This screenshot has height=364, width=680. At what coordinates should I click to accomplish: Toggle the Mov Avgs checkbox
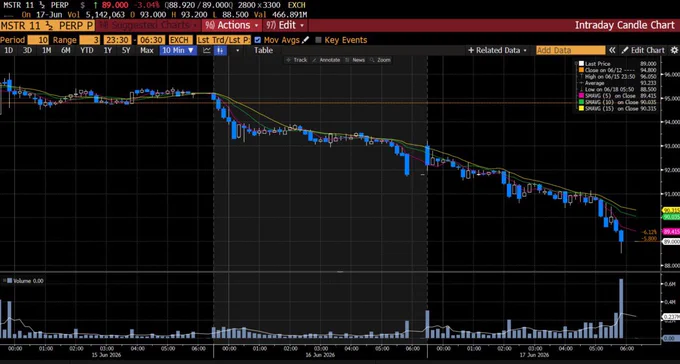coord(258,40)
